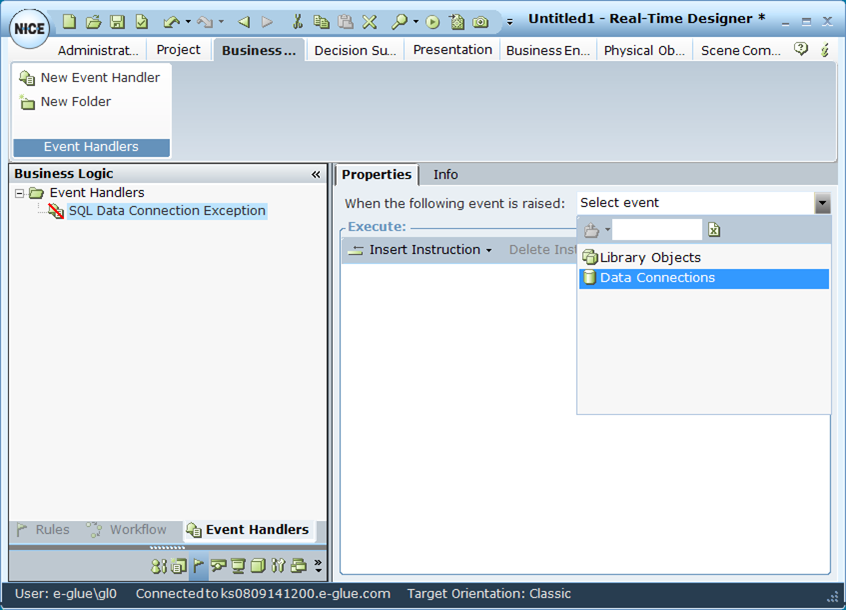Image resolution: width=846 pixels, height=610 pixels.
Task: Switch to the Rules bottom tab
Action: 44,530
